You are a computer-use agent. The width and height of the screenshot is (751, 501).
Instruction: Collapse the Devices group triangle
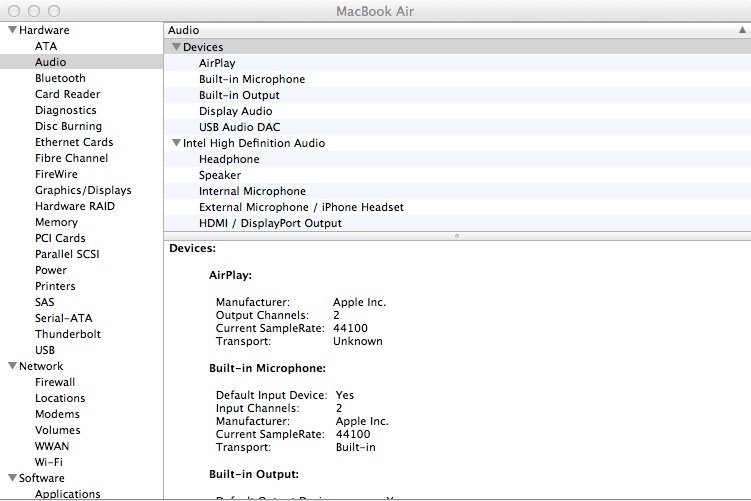tap(176, 46)
